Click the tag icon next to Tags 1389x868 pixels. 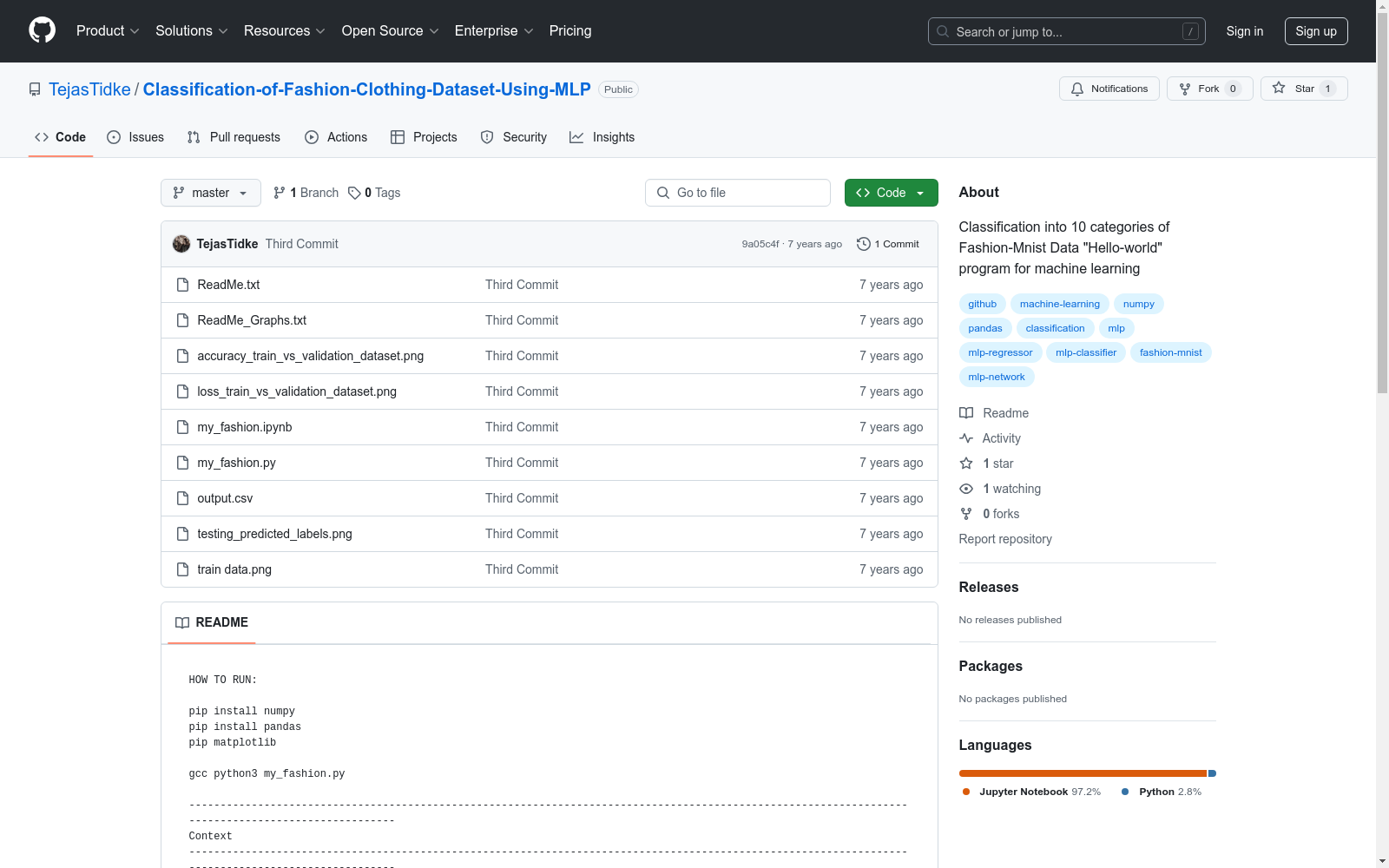click(354, 193)
